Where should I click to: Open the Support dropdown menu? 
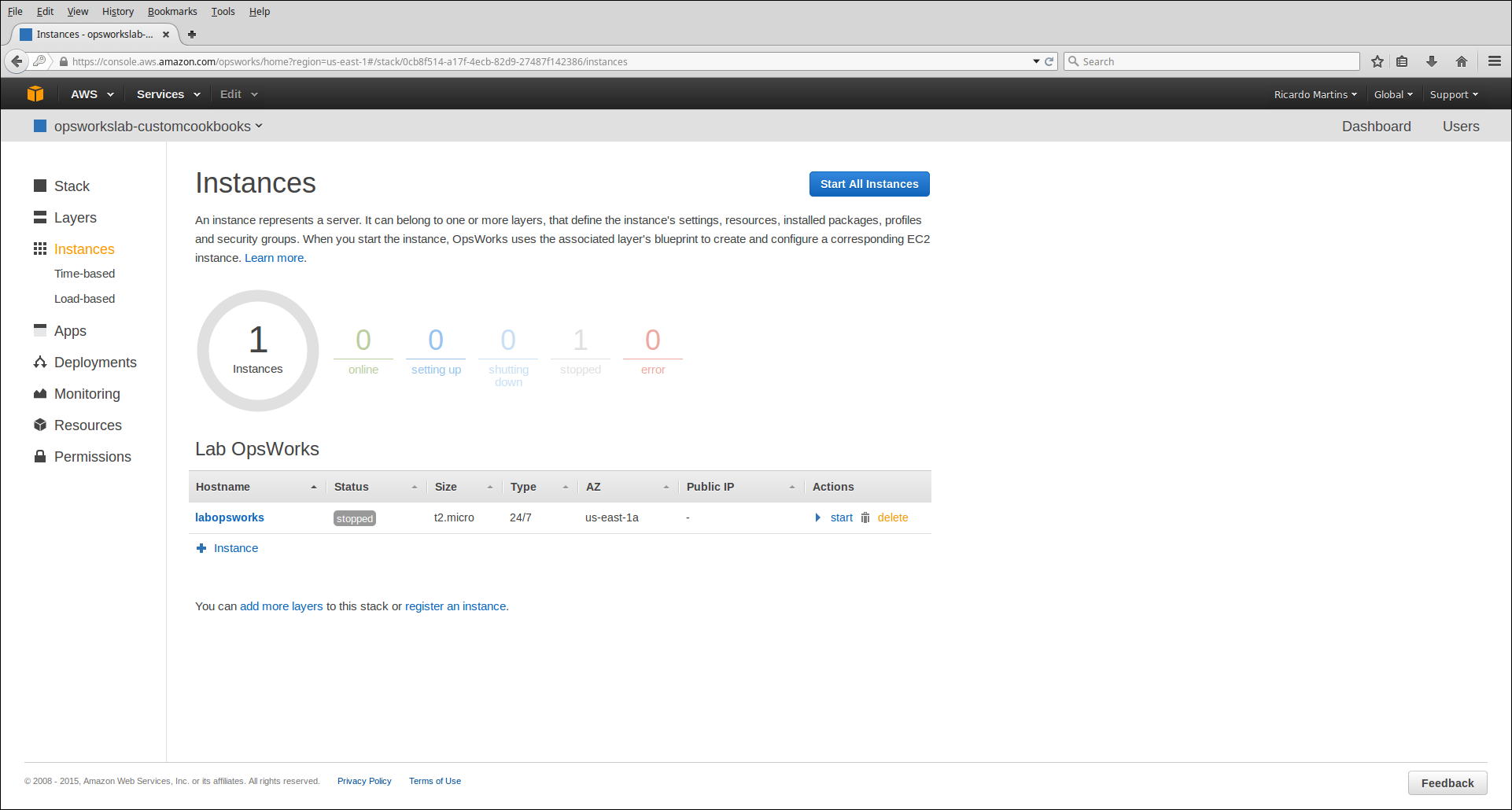point(1453,94)
